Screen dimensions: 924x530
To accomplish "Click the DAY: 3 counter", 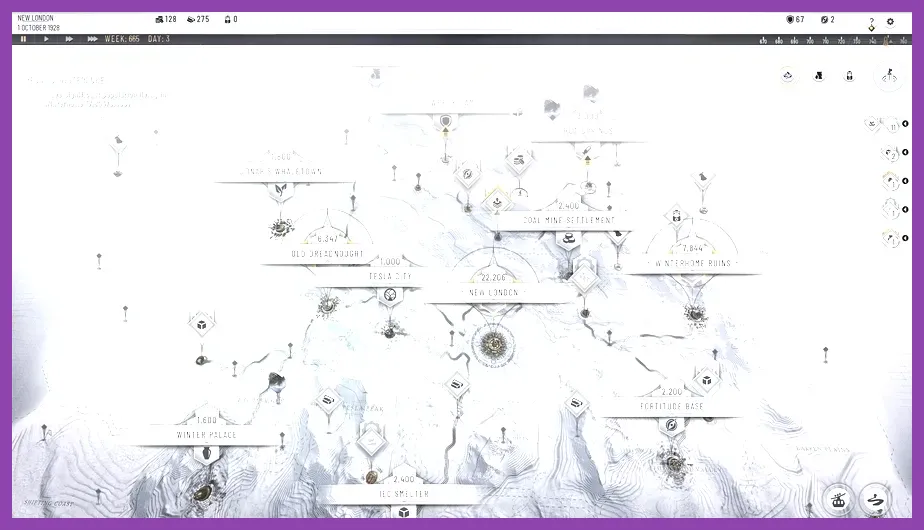I will pyautogui.click(x=159, y=39).
